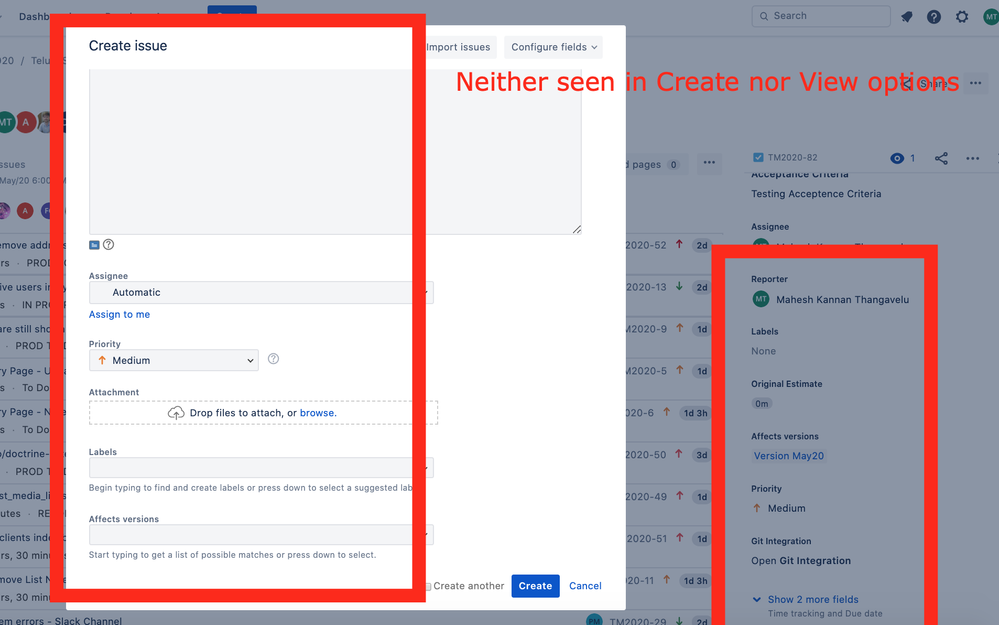
Task: Click the browse link in Attachment area
Action: click(x=318, y=413)
